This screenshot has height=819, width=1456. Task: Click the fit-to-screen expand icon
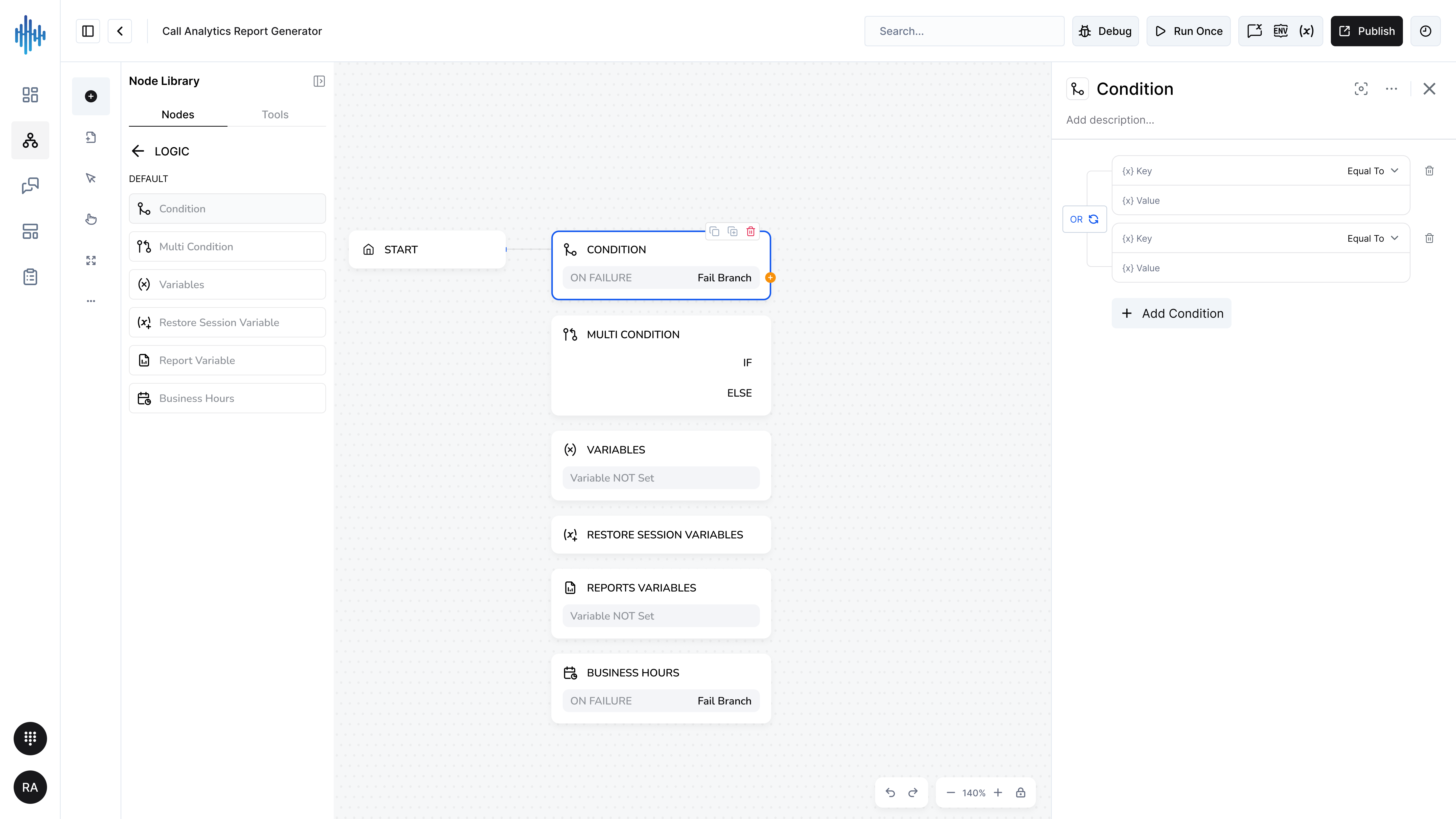coord(91,260)
